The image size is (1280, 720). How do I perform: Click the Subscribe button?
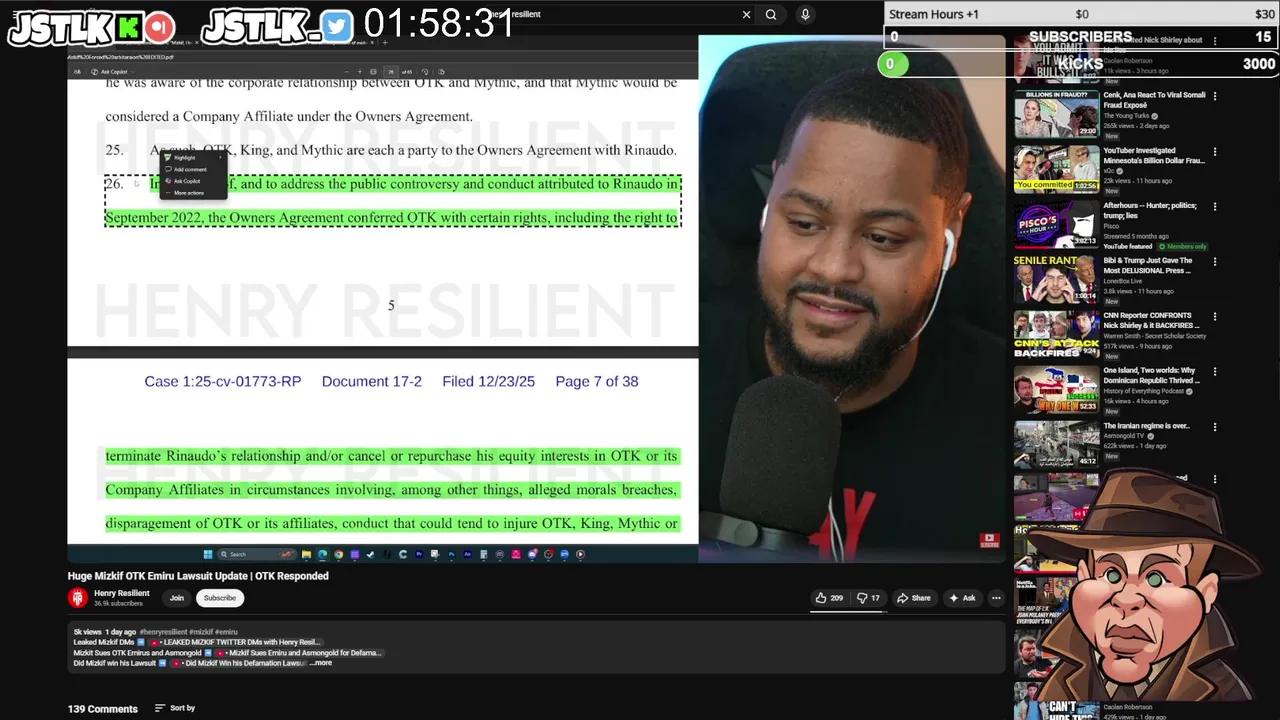(220, 598)
